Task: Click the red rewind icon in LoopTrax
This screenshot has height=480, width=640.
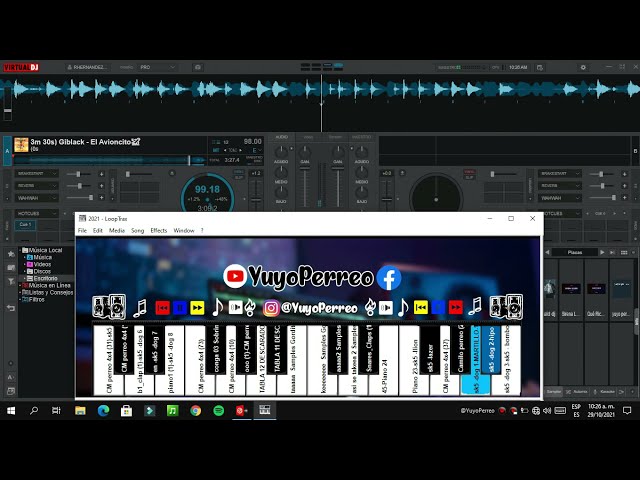Action: point(162,308)
